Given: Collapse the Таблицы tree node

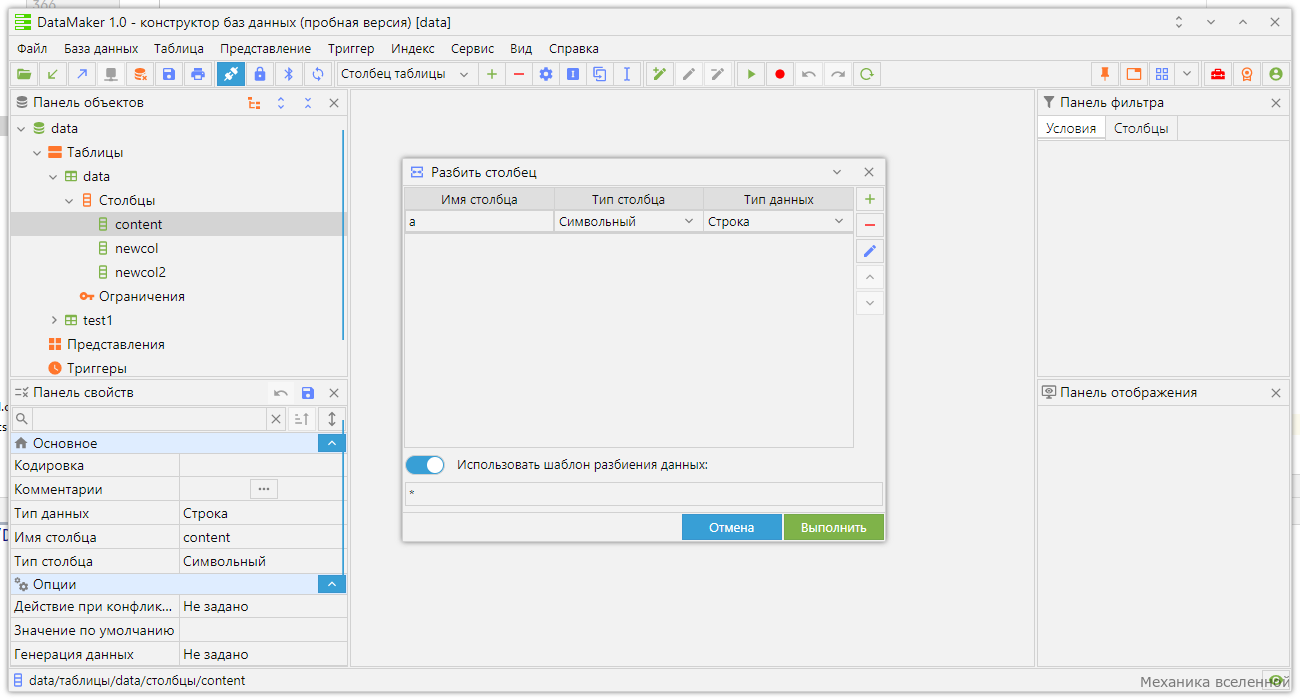Looking at the screenshot, I should tap(37, 152).
